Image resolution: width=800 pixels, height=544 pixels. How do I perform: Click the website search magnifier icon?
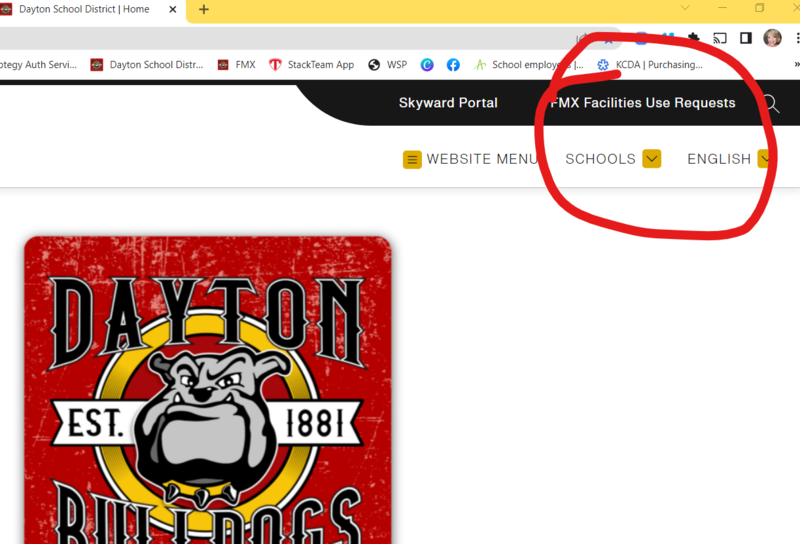(771, 104)
